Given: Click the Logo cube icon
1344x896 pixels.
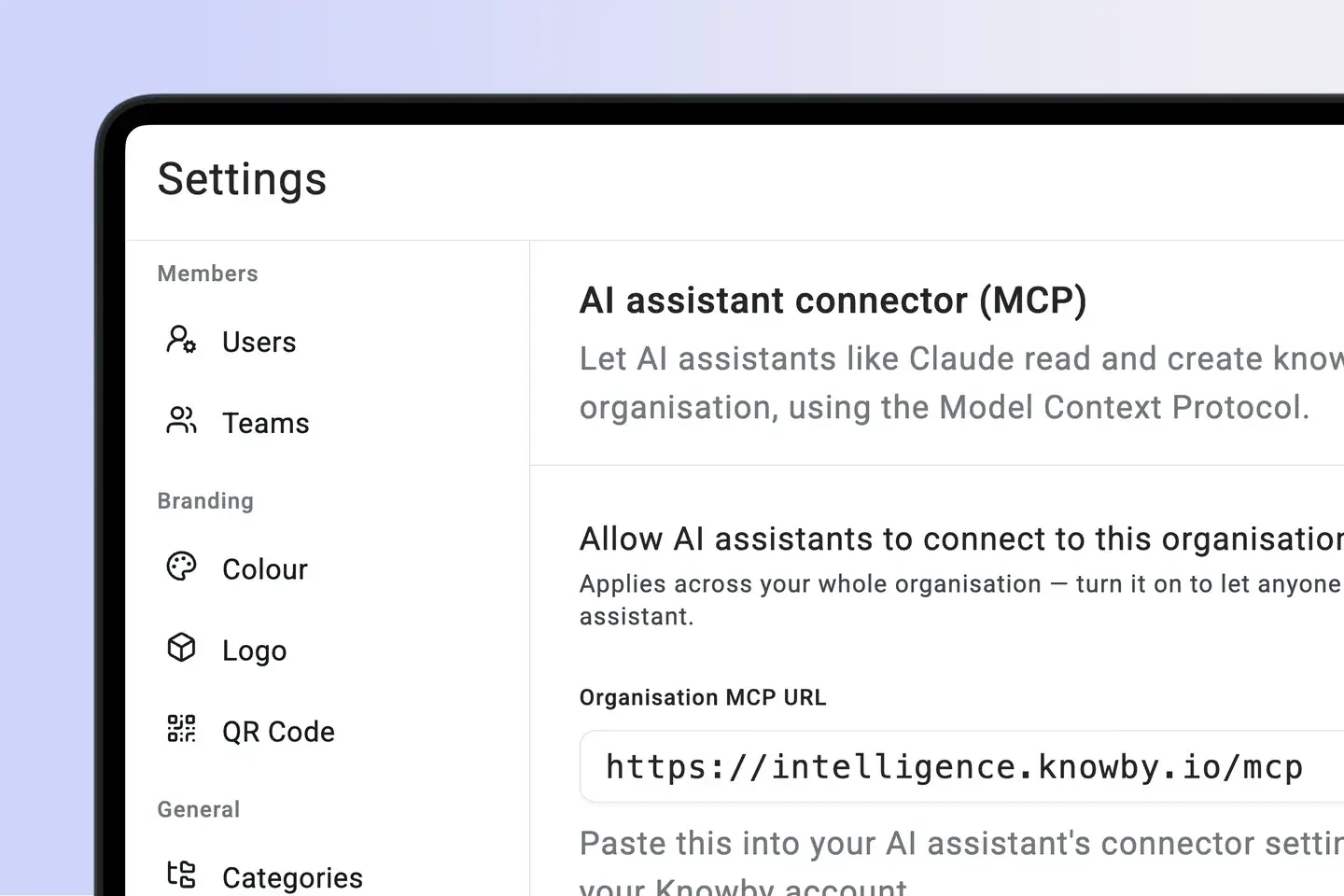Looking at the screenshot, I should [181, 648].
